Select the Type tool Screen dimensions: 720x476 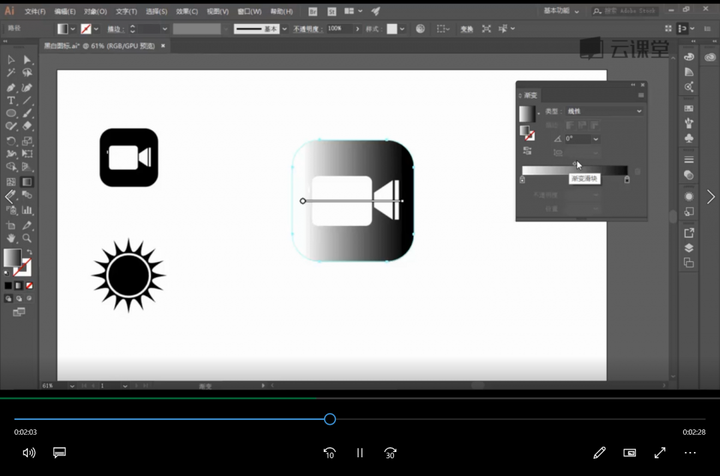(x=11, y=100)
